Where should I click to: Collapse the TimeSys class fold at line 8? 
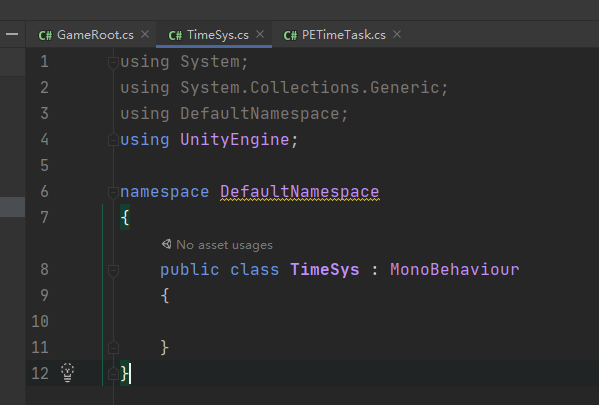tap(113, 270)
